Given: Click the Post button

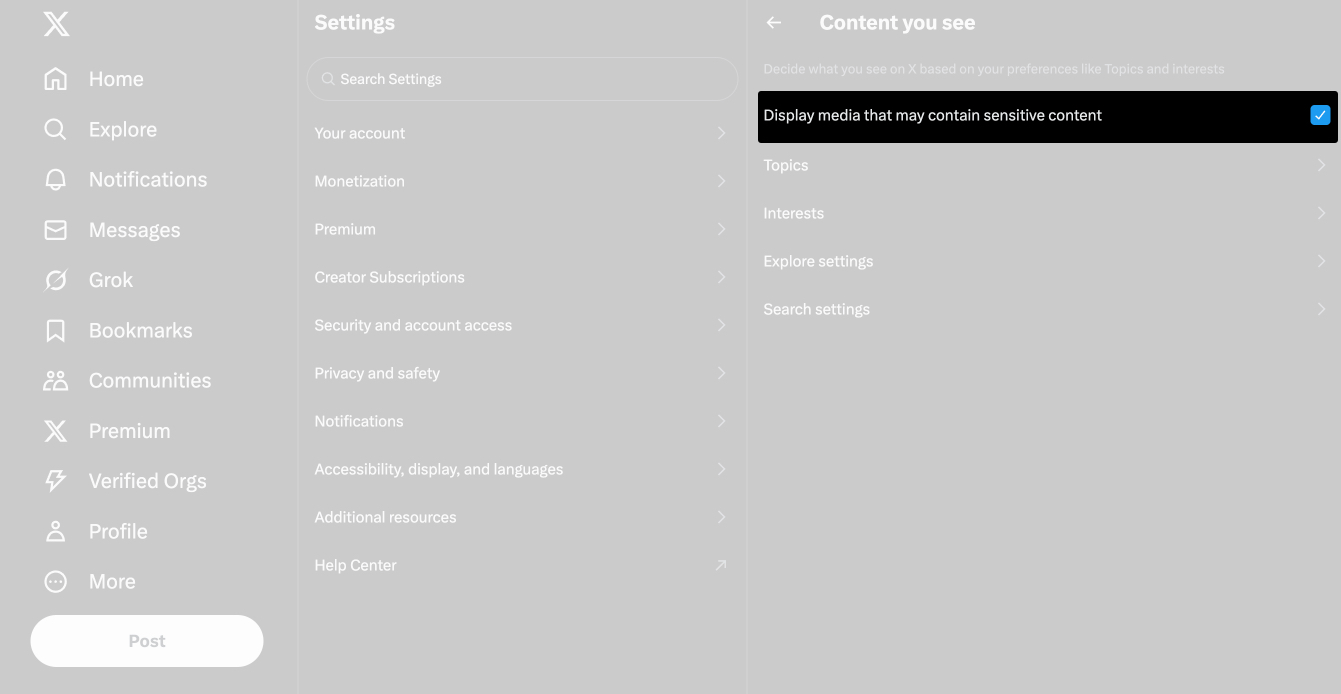Looking at the screenshot, I should (x=146, y=640).
